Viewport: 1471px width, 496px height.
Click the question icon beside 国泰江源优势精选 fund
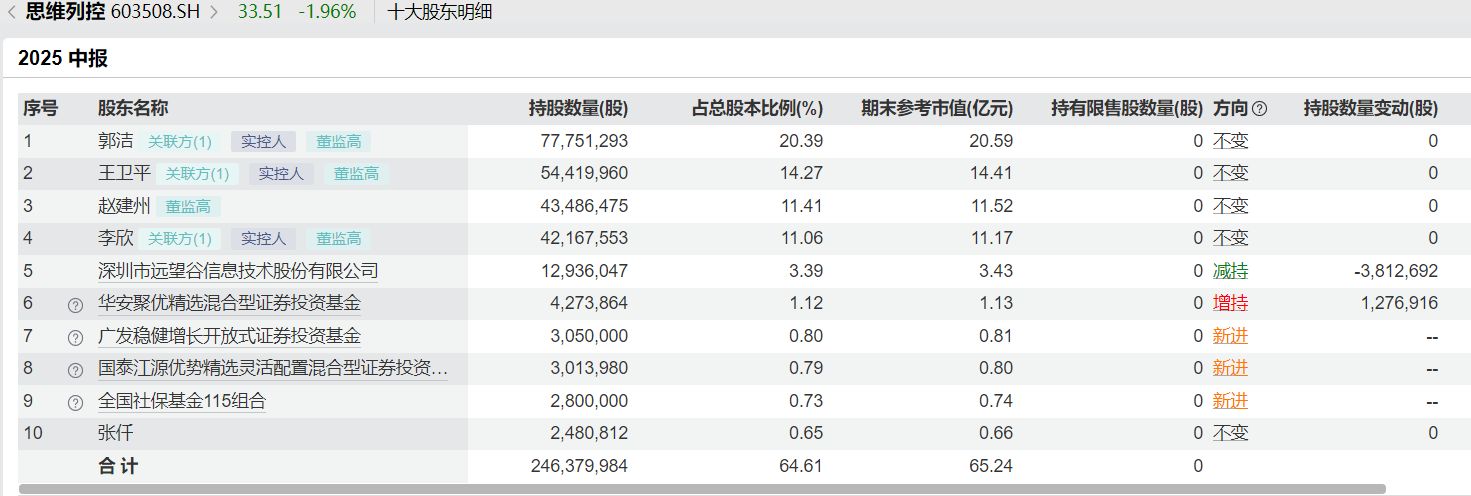(x=75, y=371)
